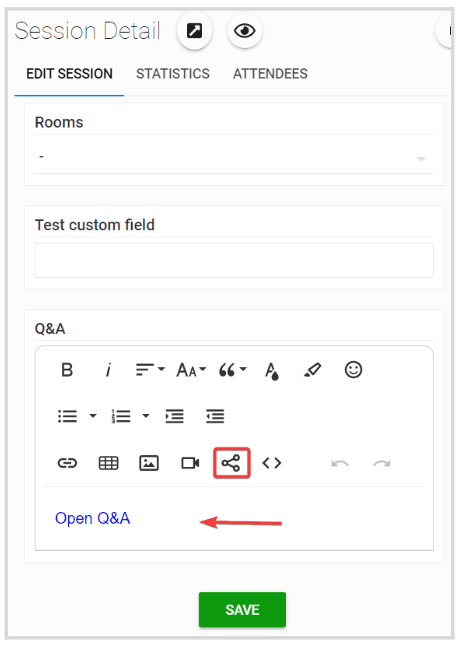Focus the Test custom field input
460x646 pixels.
tap(234, 260)
